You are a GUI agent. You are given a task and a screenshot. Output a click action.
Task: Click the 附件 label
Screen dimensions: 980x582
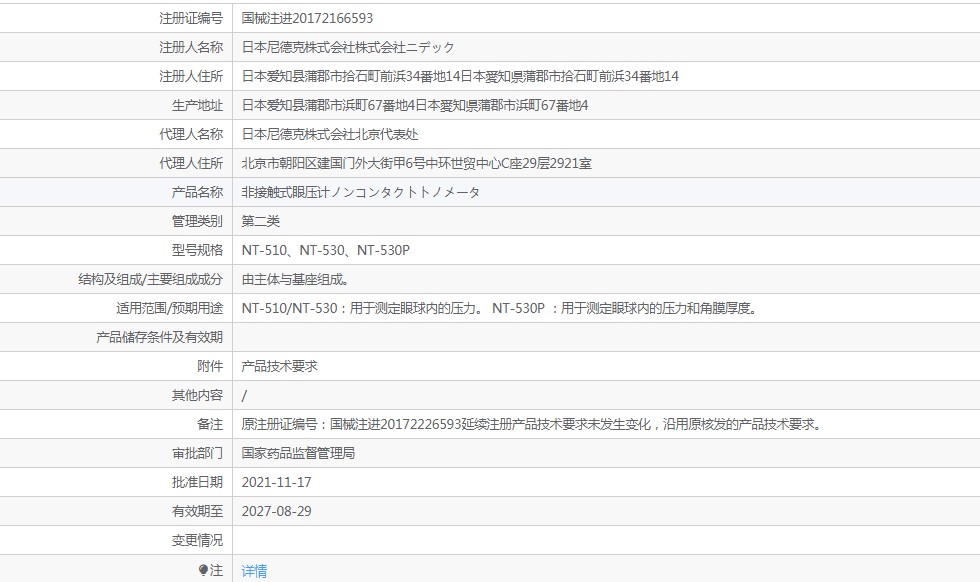tap(210, 366)
